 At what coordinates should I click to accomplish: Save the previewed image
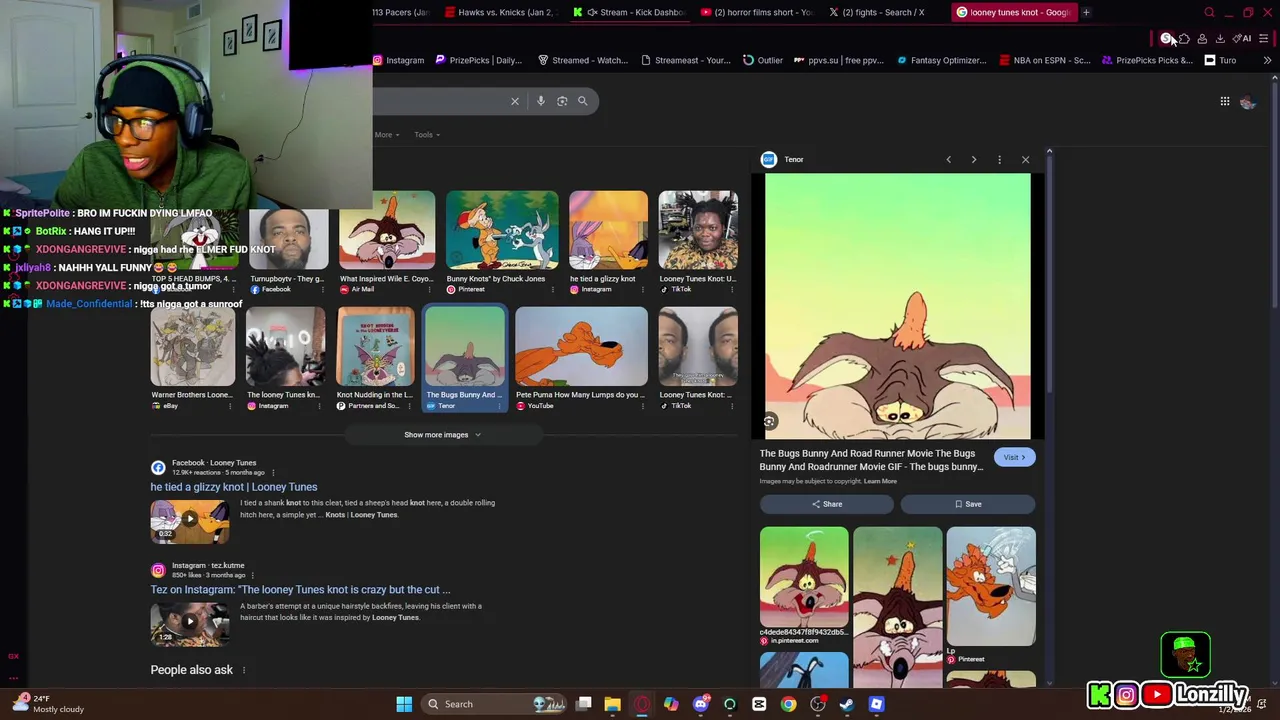(x=968, y=505)
